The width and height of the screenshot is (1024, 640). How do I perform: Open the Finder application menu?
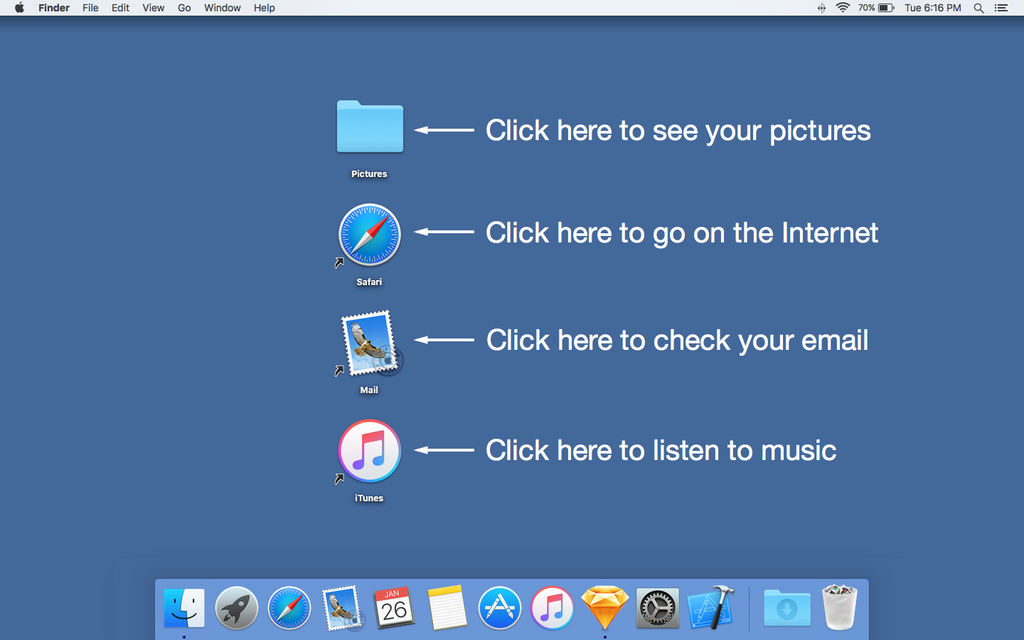pyautogui.click(x=54, y=8)
